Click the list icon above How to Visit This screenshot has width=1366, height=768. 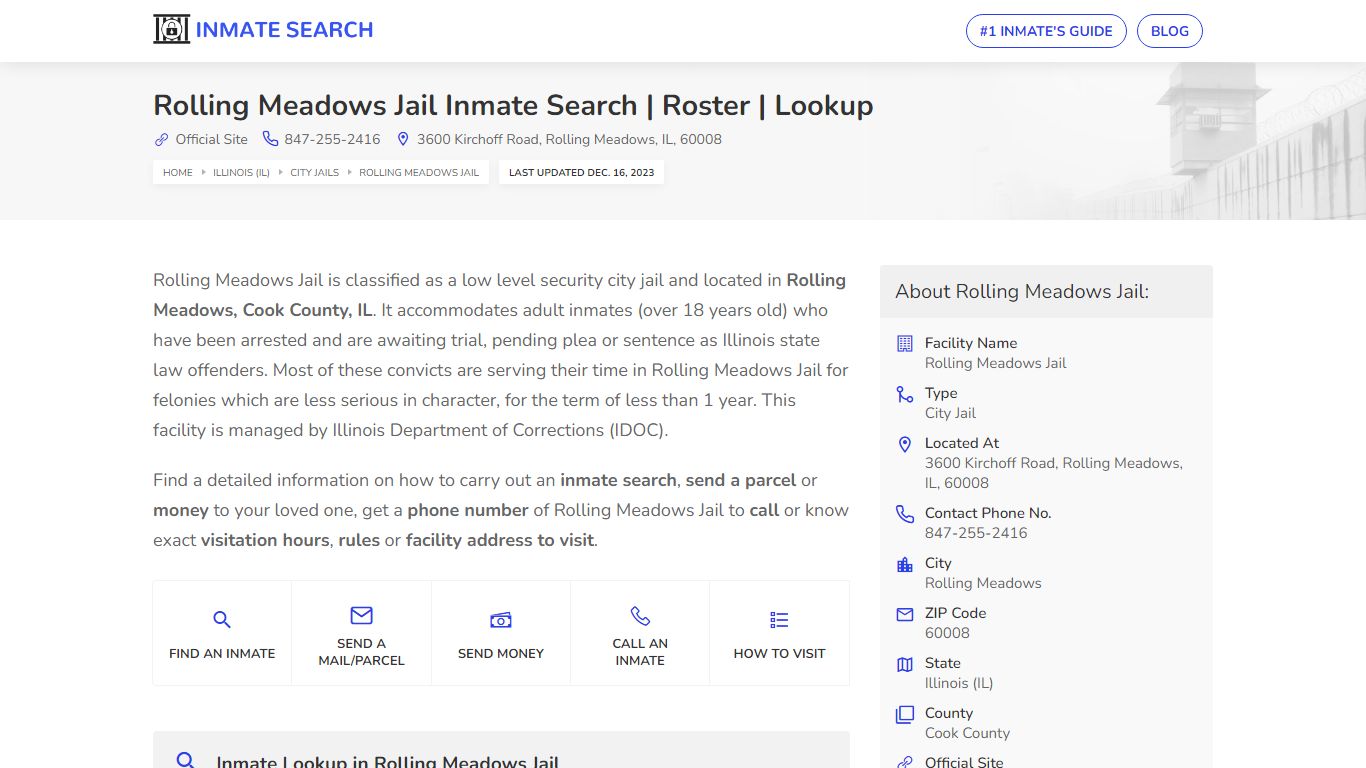click(x=779, y=620)
